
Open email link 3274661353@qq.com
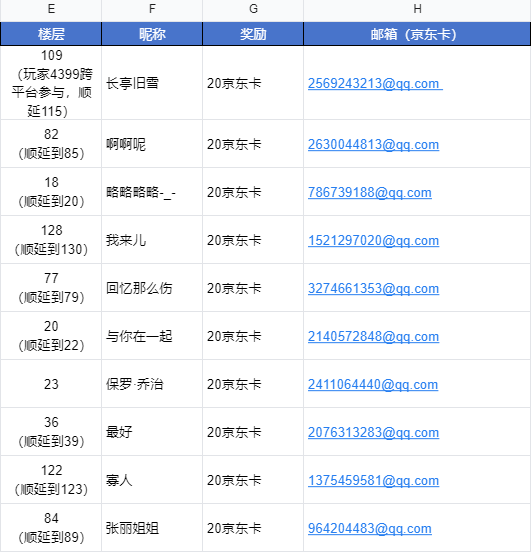click(373, 288)
